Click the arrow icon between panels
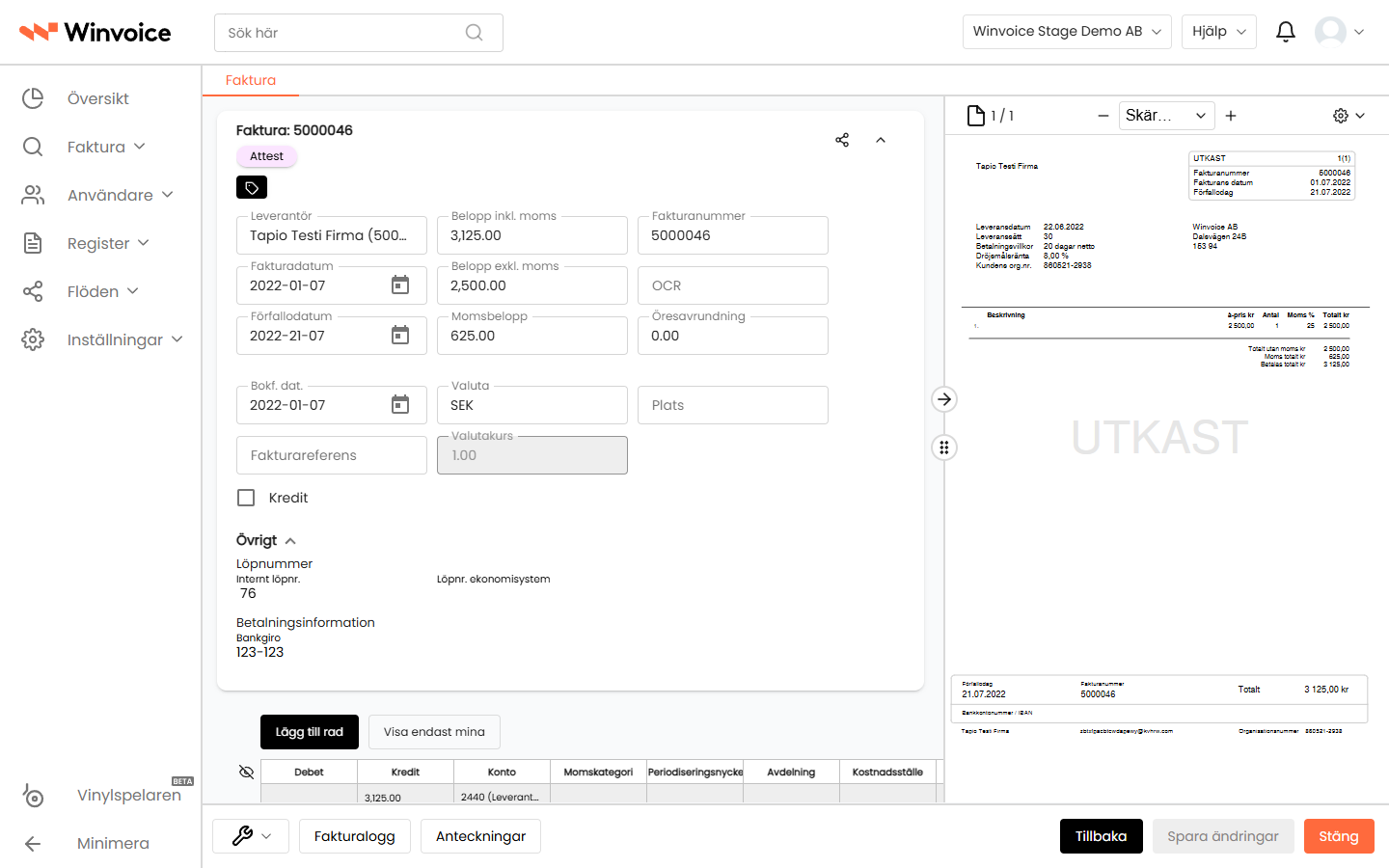Viewport: 1389px width, 868px height. click(944, 399)
